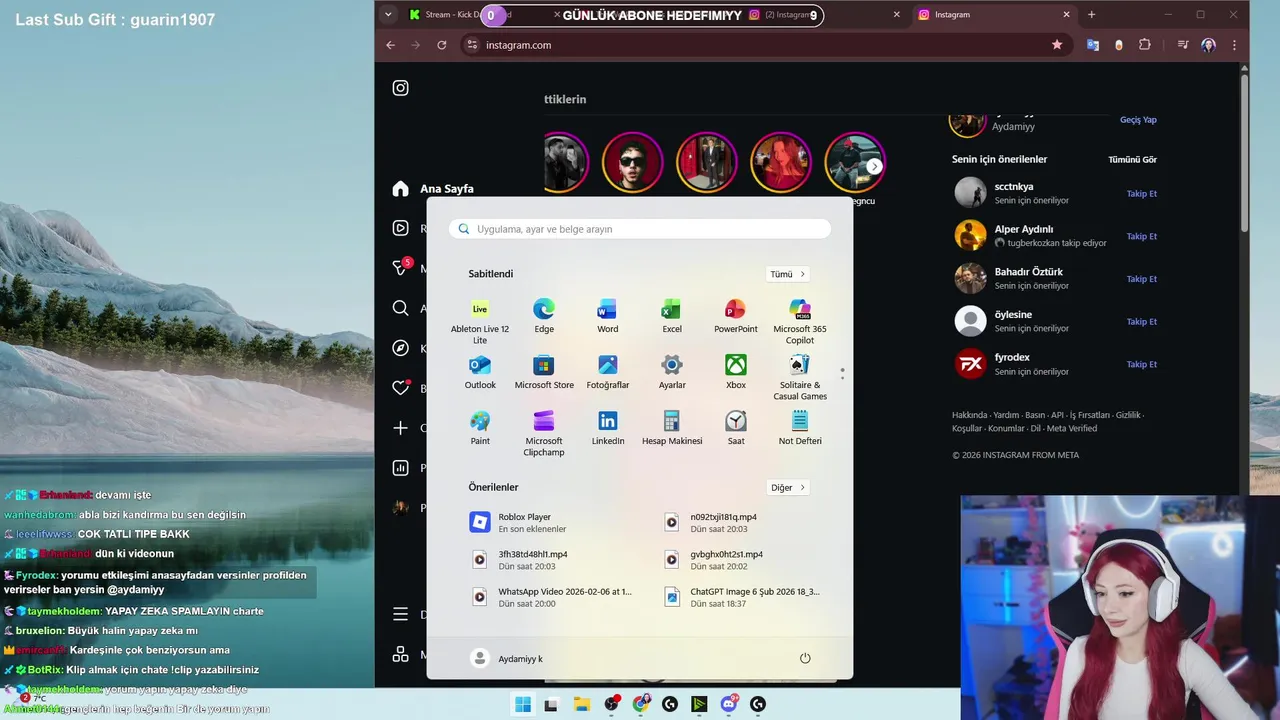This screenshot has height=720, width=1280.
Task: Click Instagram create plus icon
Action: (400, 428)
